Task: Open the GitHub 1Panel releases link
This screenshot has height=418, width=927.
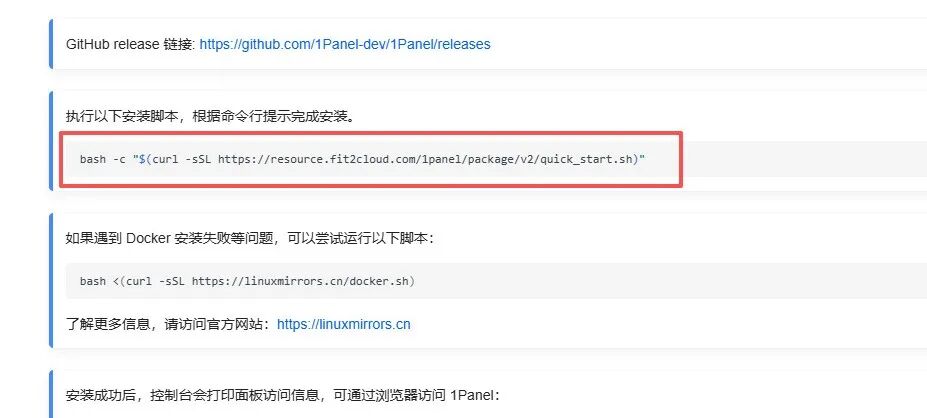Action: 345,44
